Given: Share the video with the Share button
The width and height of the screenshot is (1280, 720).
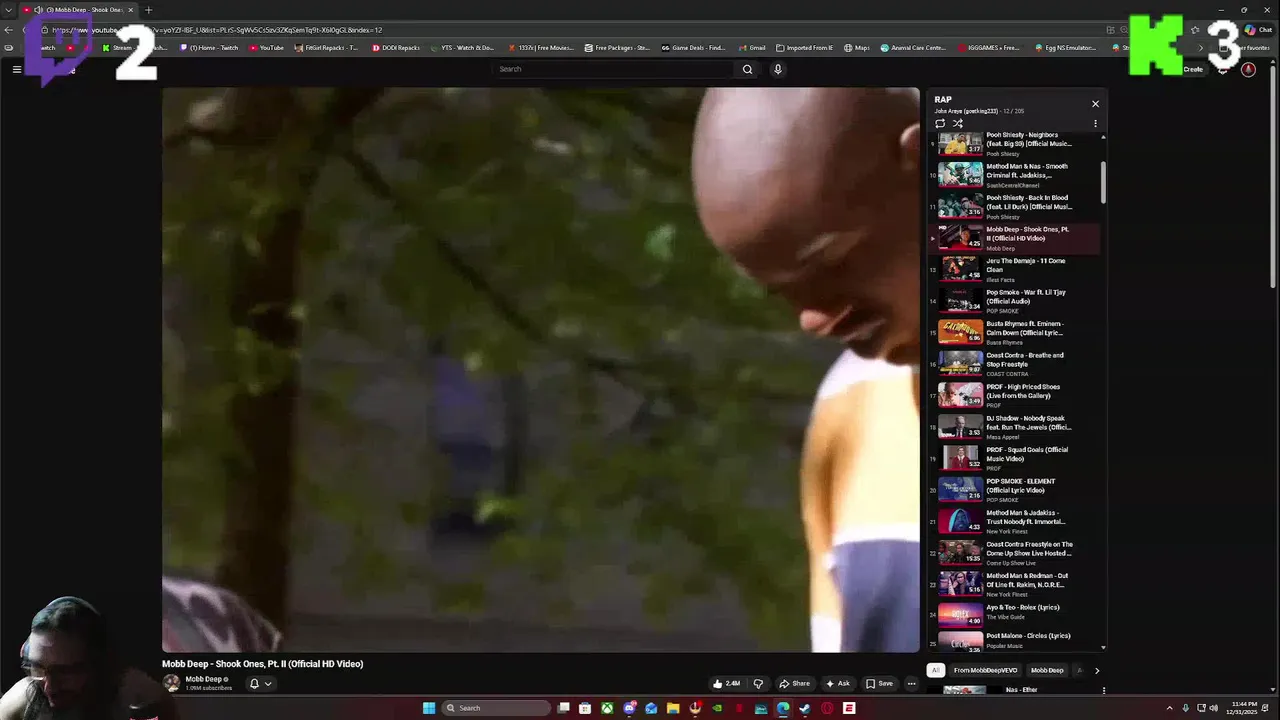Looking at the screenshot, I should [794, 684].
